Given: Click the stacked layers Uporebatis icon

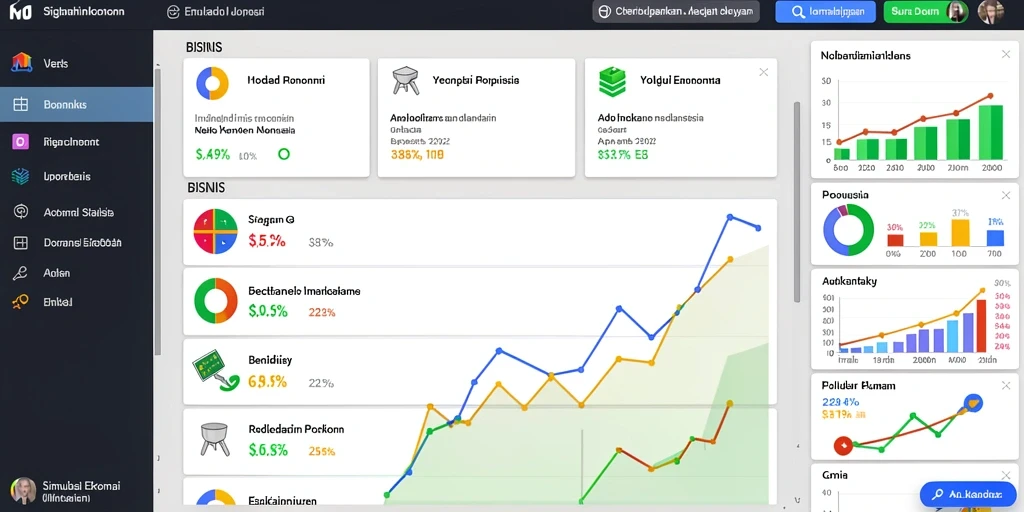Looking at the screenshot, I should [20, 176].
